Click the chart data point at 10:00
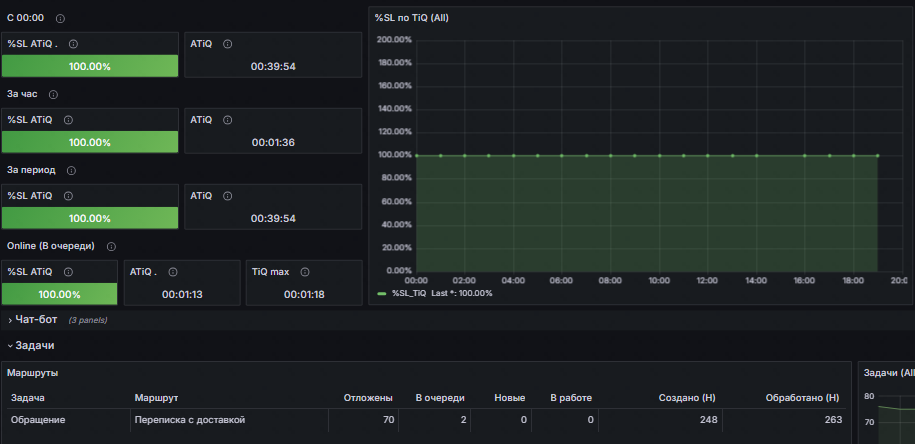Screen dimensions: 915x444 [659, 156]
